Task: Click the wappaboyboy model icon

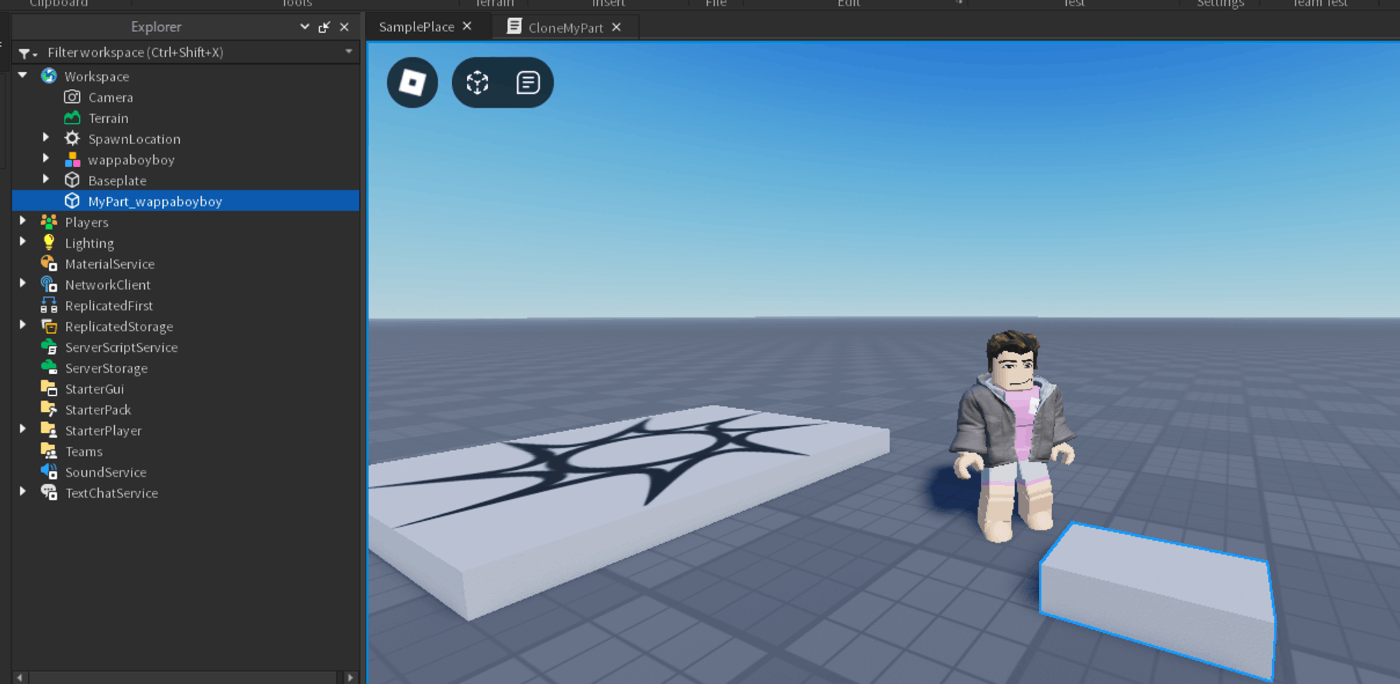Action: (x=72, y=160)
